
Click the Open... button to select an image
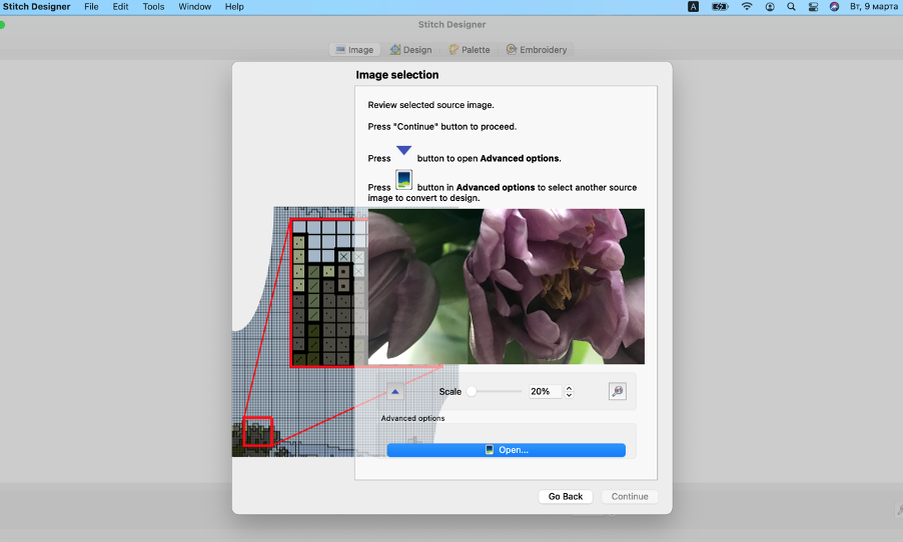tap(506, 450)
